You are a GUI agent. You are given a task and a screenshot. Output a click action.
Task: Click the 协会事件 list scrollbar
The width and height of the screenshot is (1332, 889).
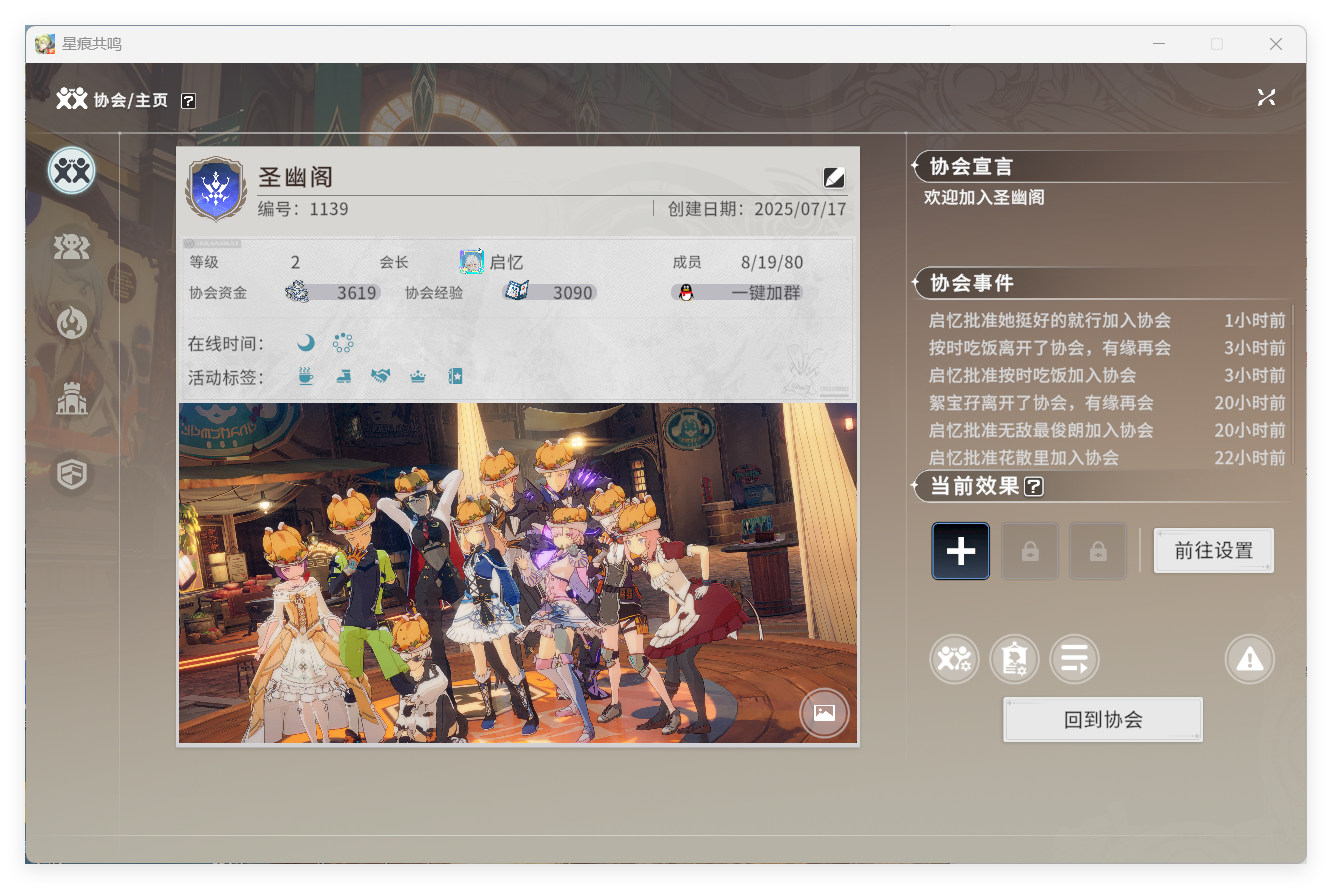(1293, 386)
